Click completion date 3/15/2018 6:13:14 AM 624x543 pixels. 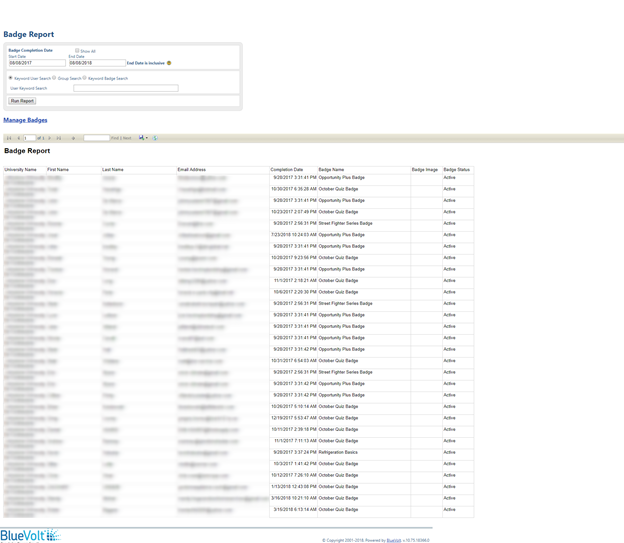point(295,510)
